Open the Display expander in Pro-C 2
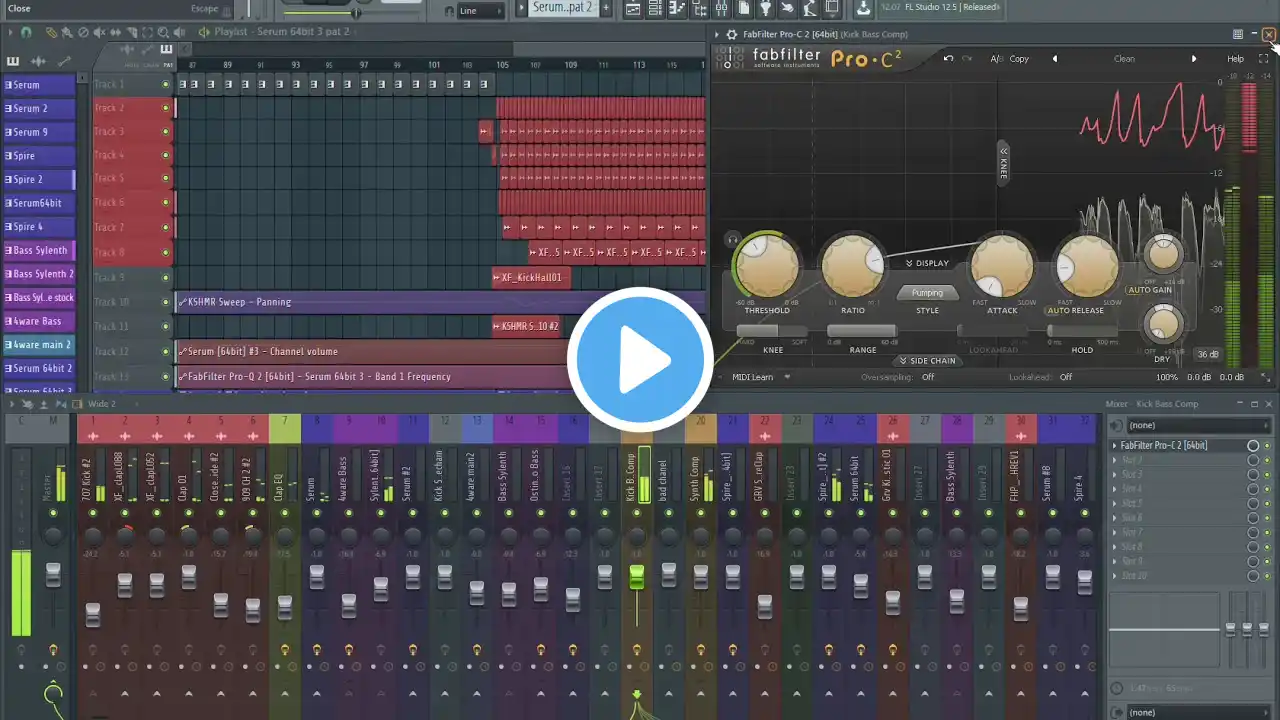Image resolution: width=1280 pixels, height=720 pixels. pyautogui.click(x=927, y=264)
